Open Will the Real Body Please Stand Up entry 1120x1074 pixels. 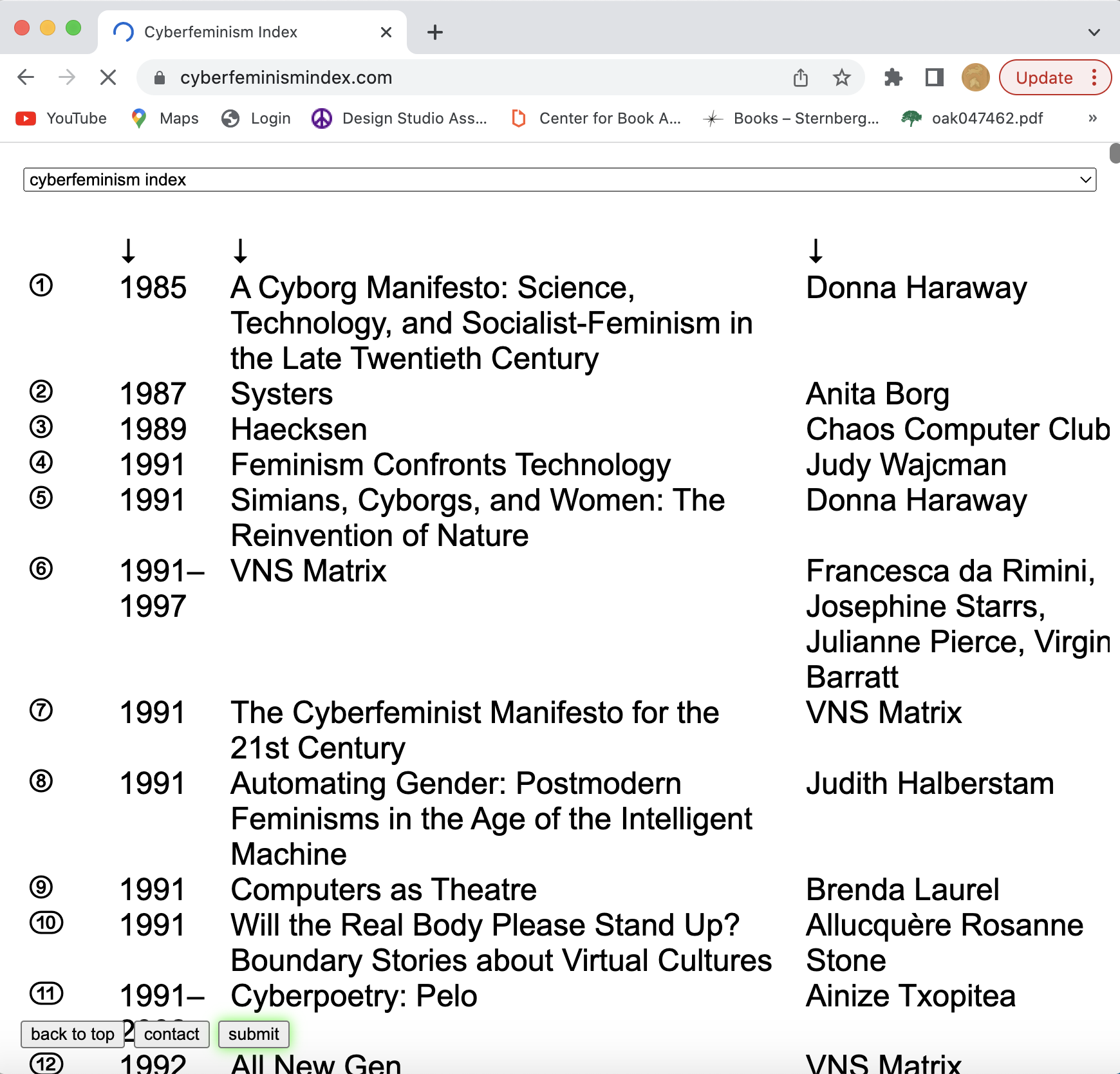[501, 943]
